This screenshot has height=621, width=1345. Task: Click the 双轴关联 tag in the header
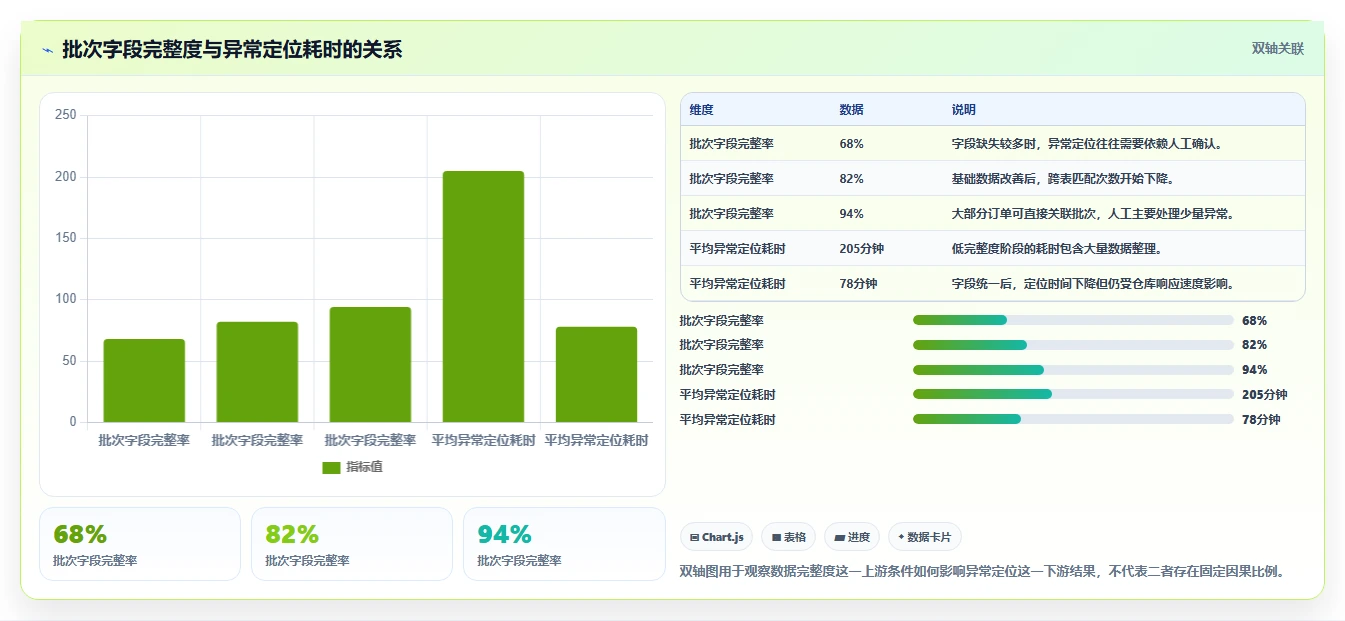(x=1277, y=48)
